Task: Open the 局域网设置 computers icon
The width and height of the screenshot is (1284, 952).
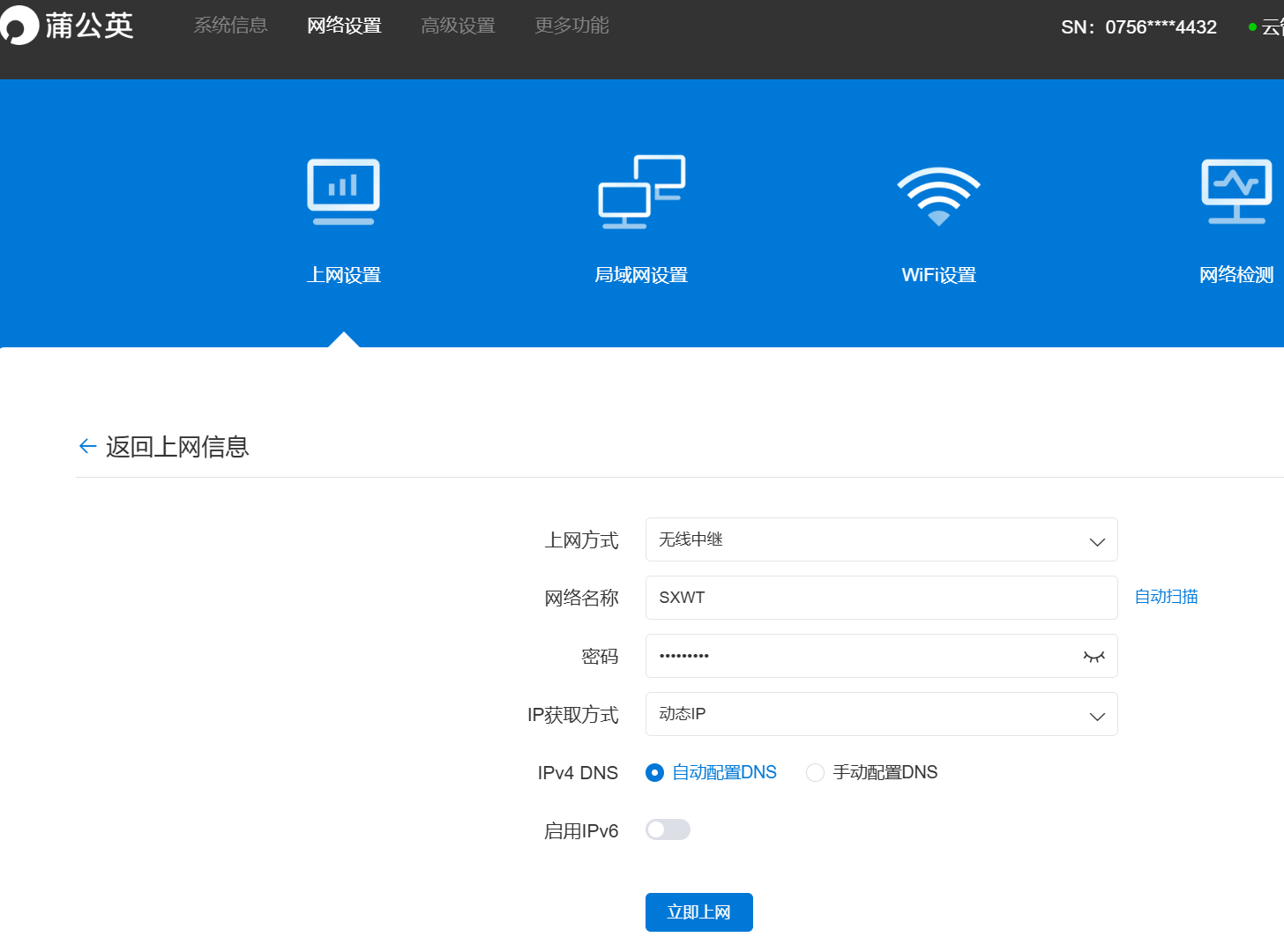Action: pyautogui.click(x=641, y=192)
